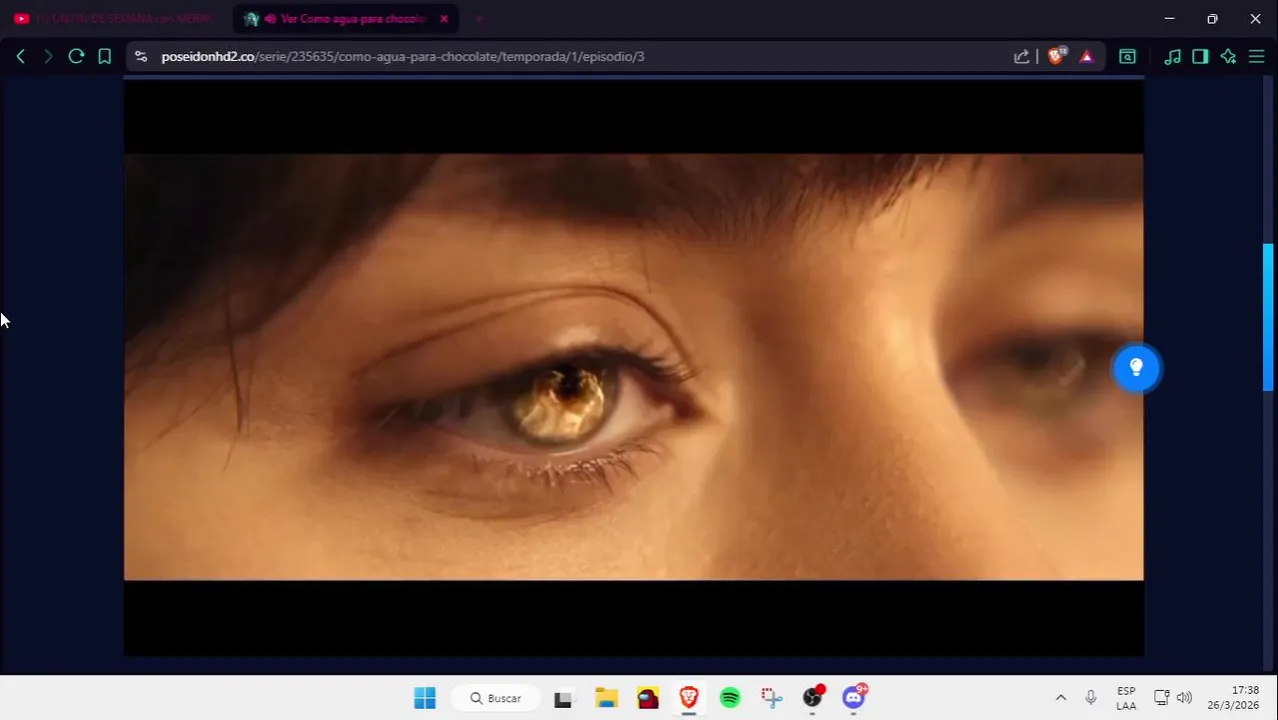This screenshot has width=1278, height=720.
Task: Open OBS Studio from taskbar
Action: click(813, 698)
